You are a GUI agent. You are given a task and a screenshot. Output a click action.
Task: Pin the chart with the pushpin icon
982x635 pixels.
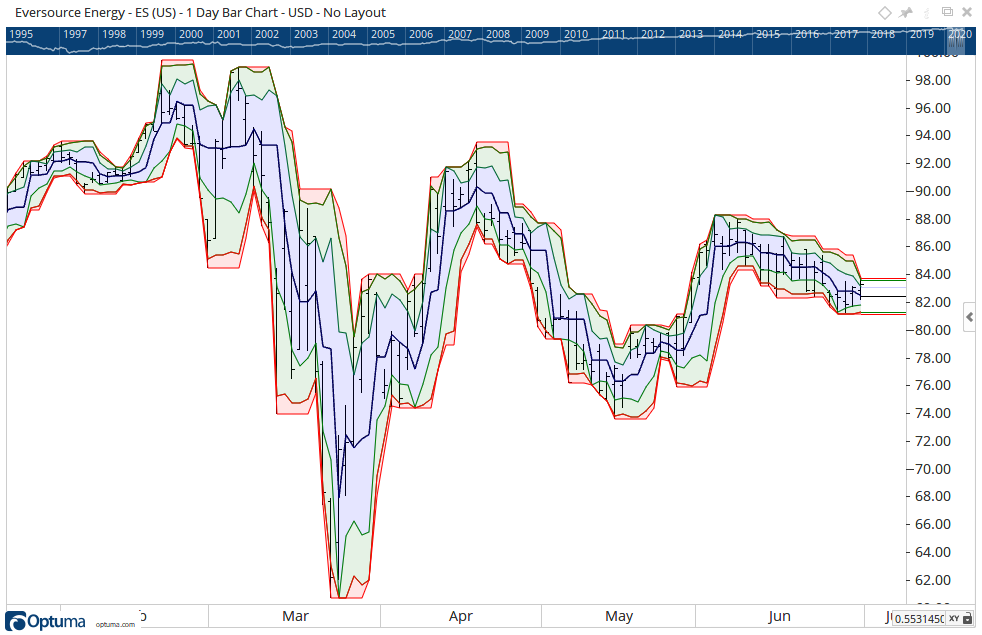click(906, 13)
